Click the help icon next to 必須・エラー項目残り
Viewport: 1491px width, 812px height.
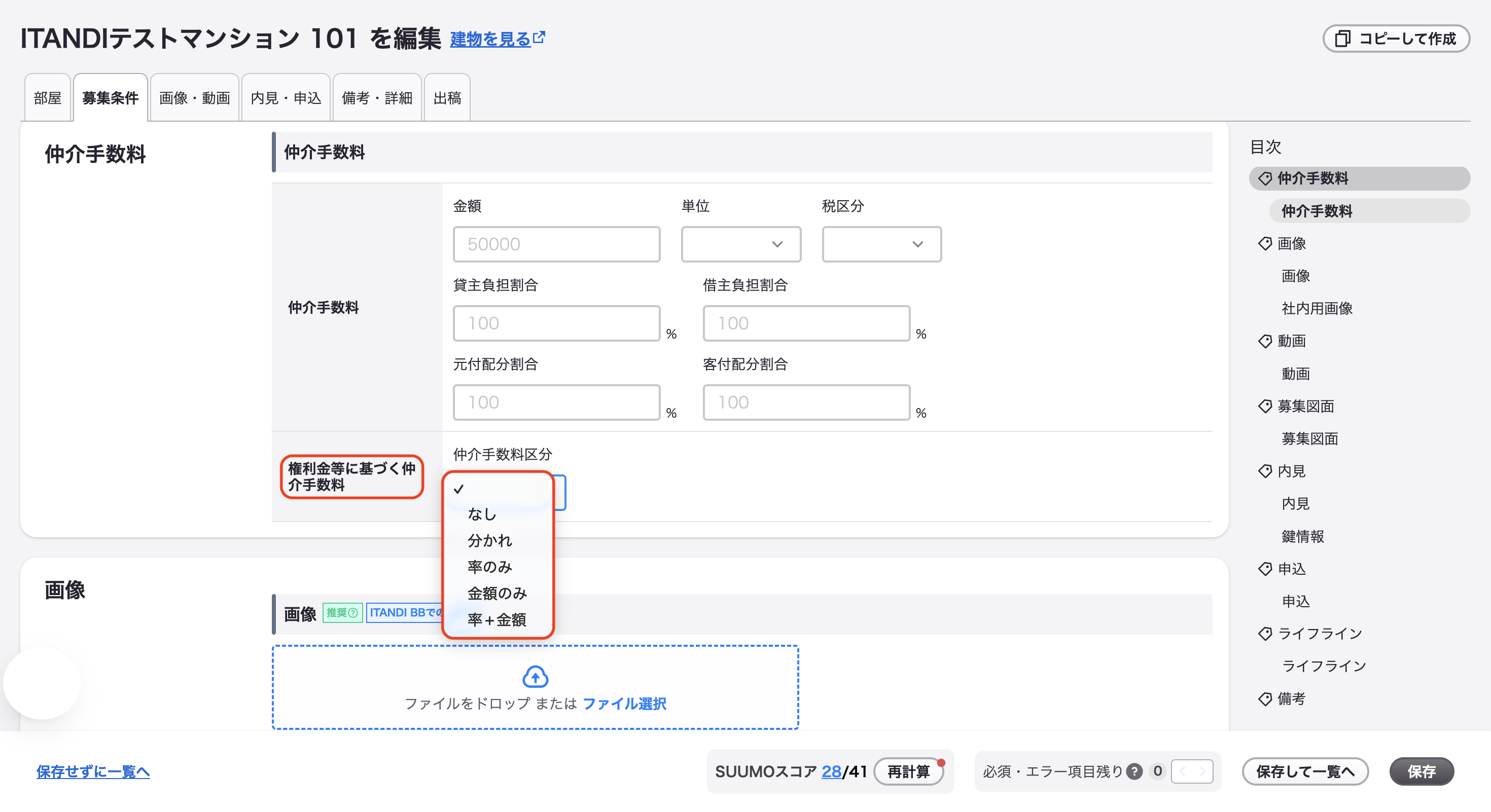[x=1134, y=771]
